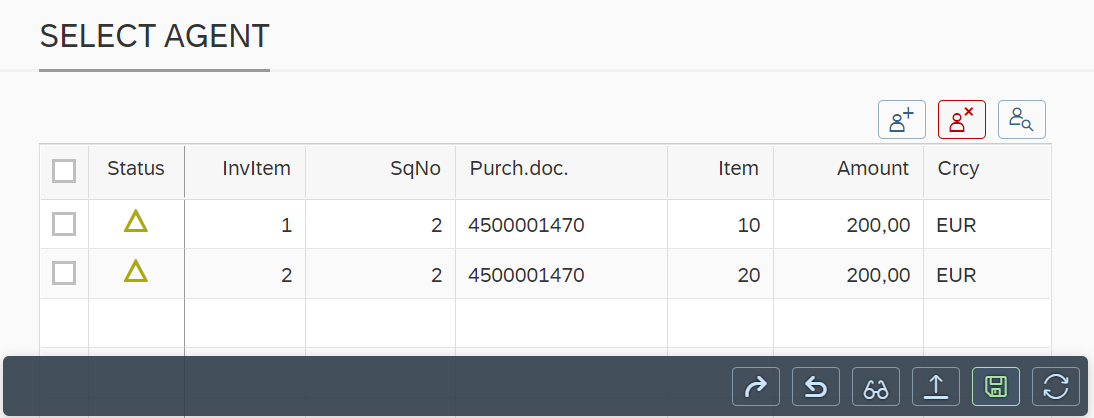Click the undo back arrow icon
1094x418 pixels.
click(x=816, y=386)
